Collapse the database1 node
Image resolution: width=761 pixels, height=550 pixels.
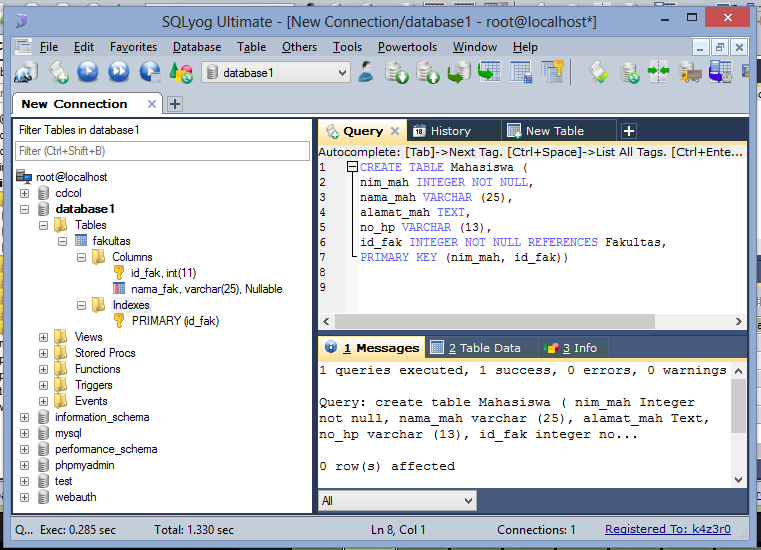tap(24, 209)
